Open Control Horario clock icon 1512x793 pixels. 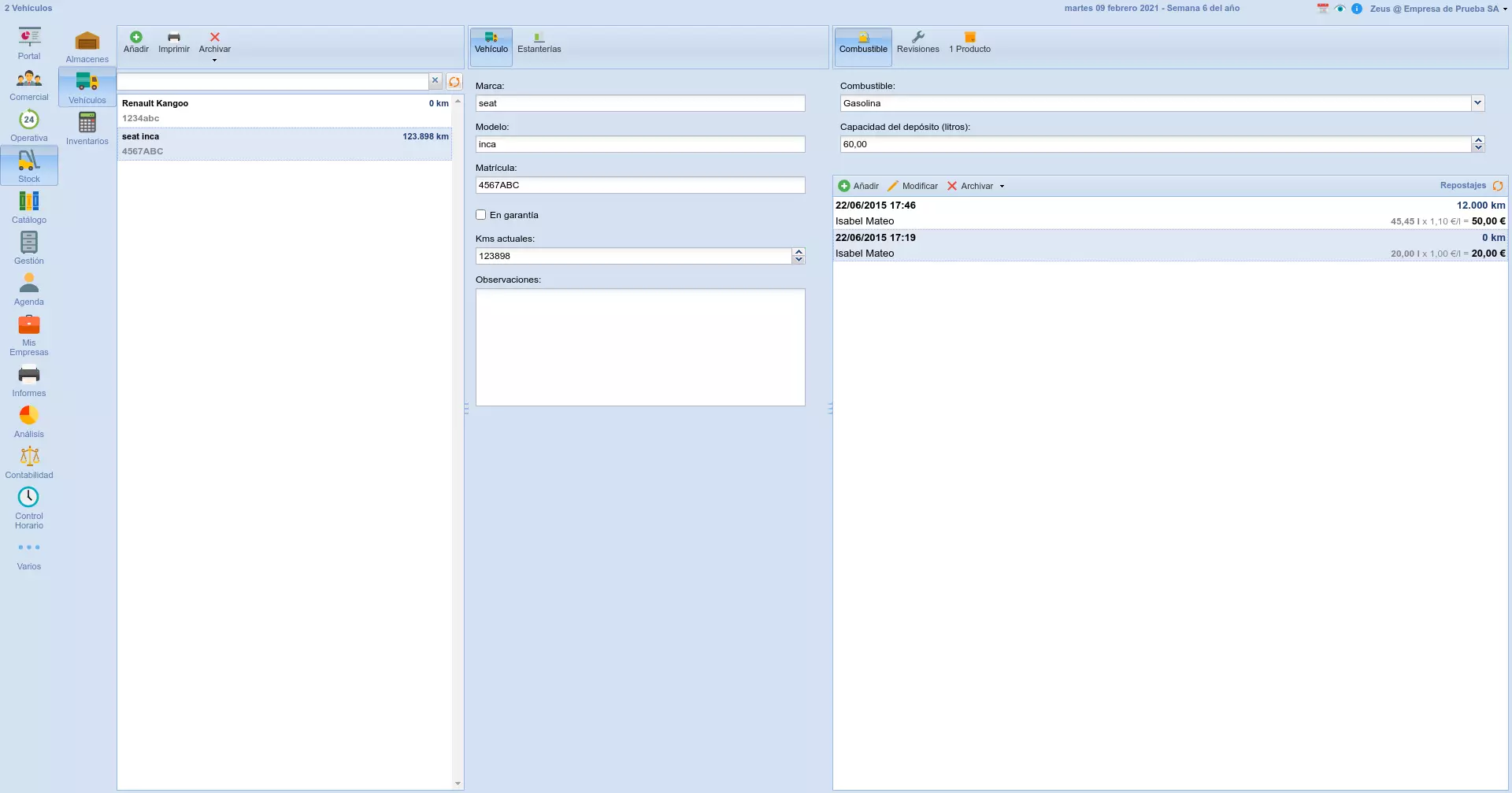click(28, 498)
